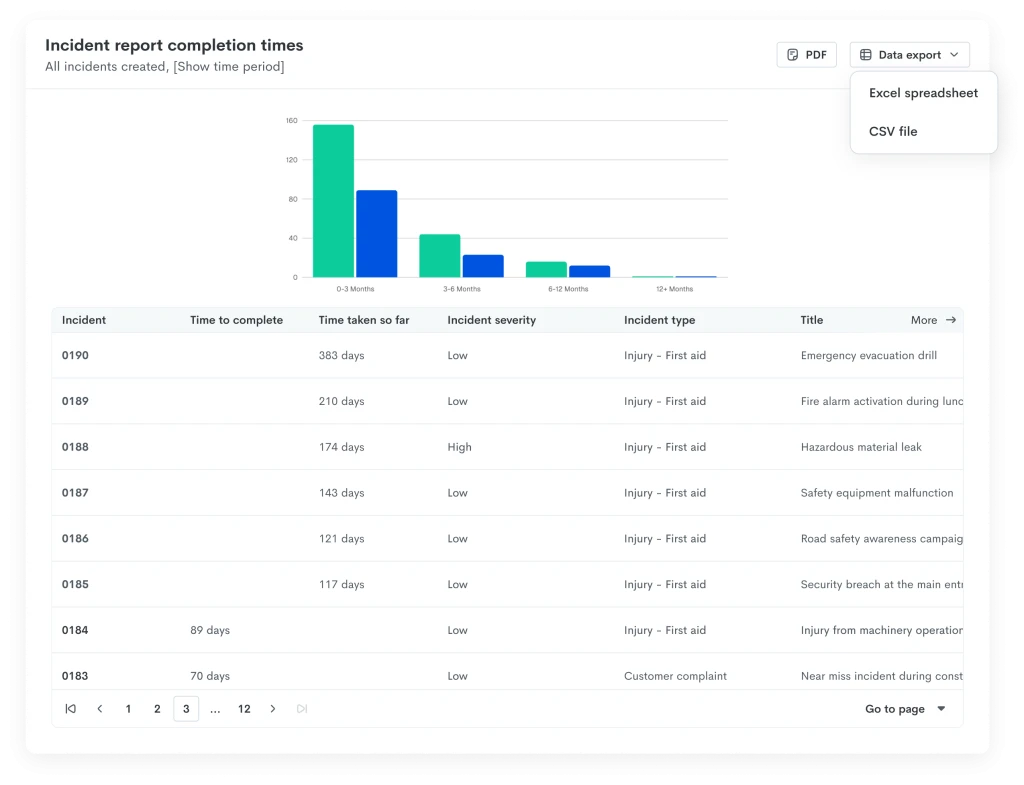Viewport: 1024px width, 785px height.
Task: Go to previous page with left chevron
Action: 100,709
